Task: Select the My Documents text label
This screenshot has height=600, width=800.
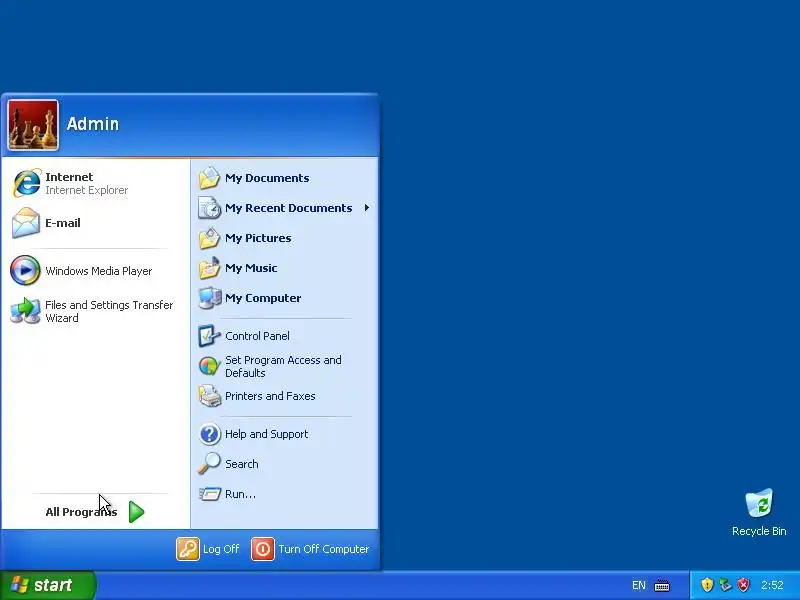Action: (267, 178)
